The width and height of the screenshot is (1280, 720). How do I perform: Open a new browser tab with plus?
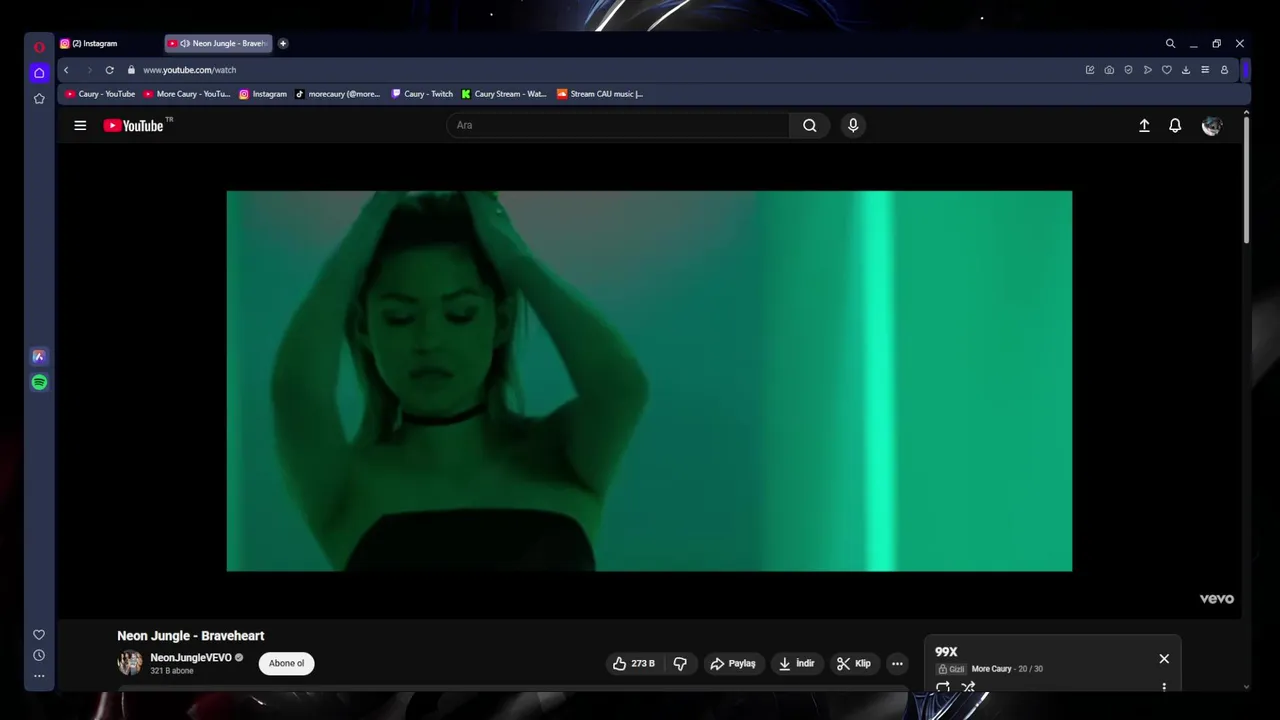(x=283, y=43)
